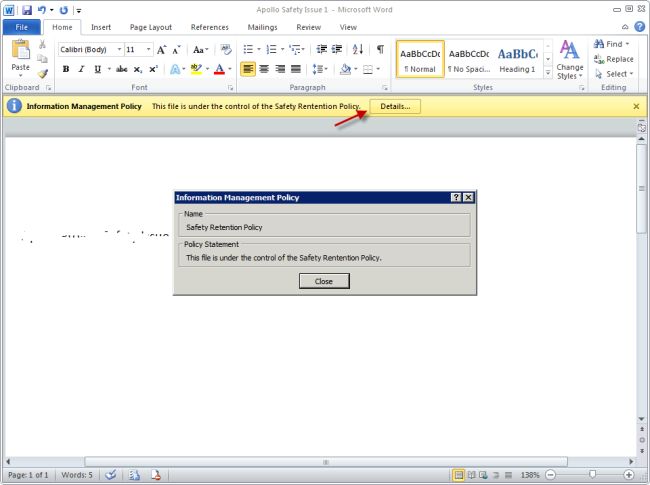The height and width of the screenshot is (485, 650).
Task: Click the Shrink Font icon
Action: coord(177,50)
